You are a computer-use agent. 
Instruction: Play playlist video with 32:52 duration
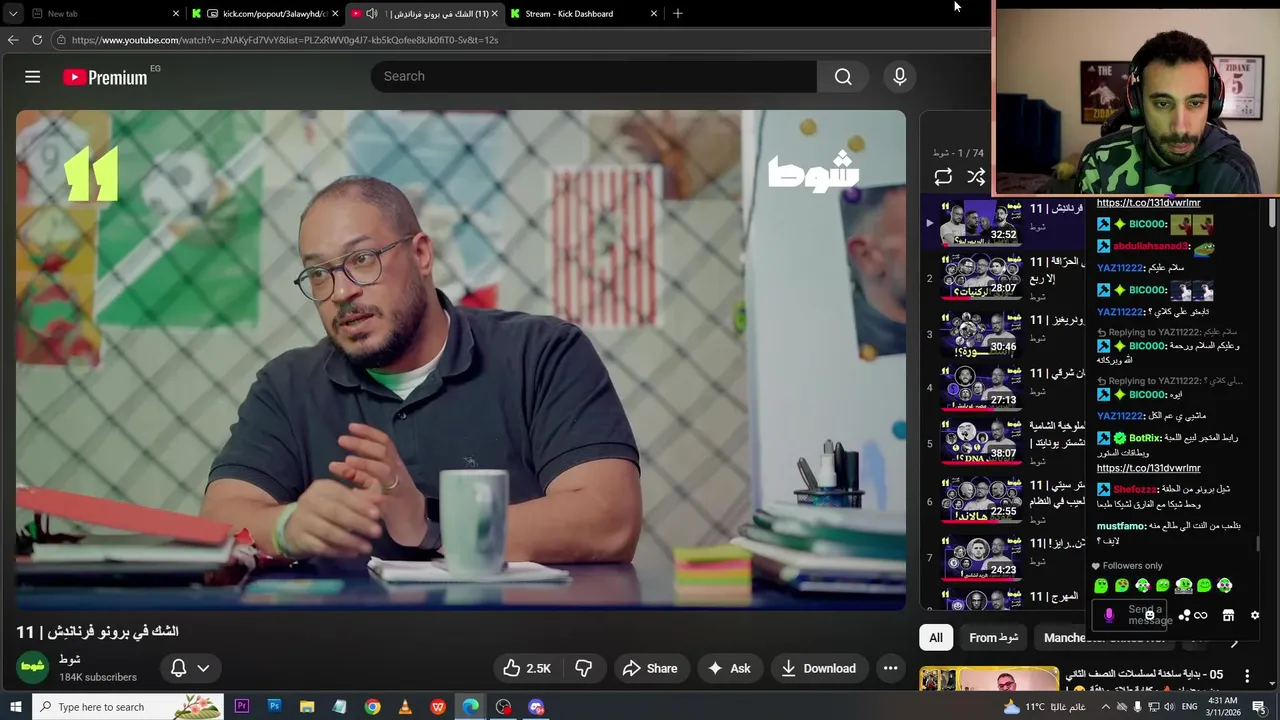click(x=980, y=223)
